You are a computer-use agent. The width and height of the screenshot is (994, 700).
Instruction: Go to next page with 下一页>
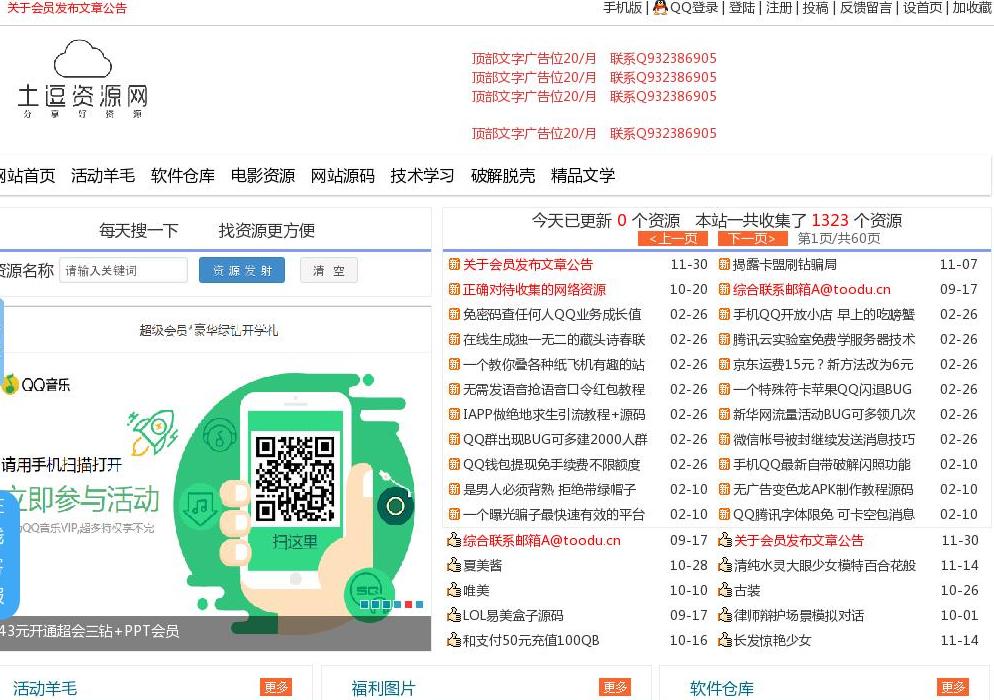(752, 238)
